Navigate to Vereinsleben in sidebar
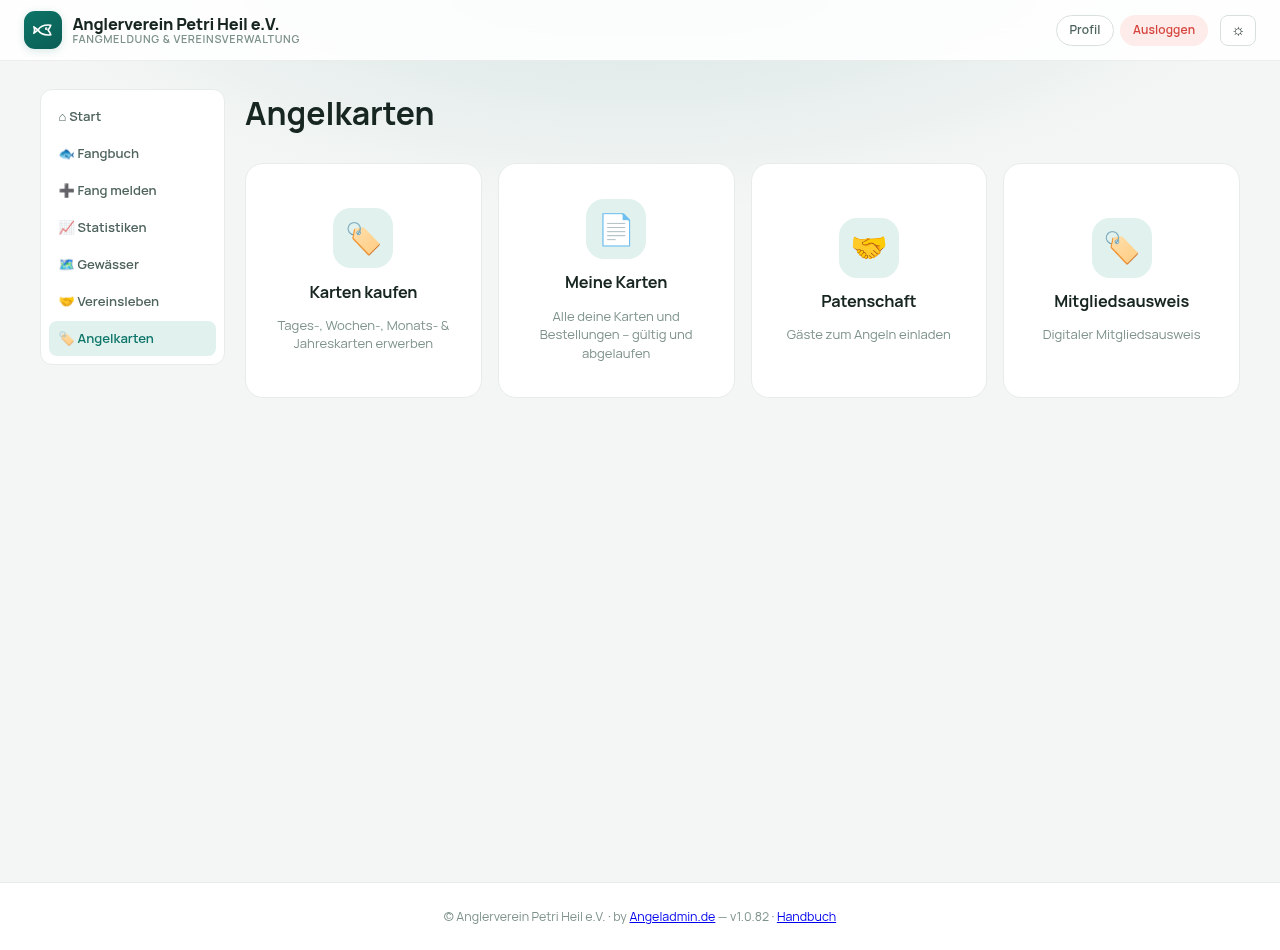Viewport: 1280px width, 950px height. 132,301
